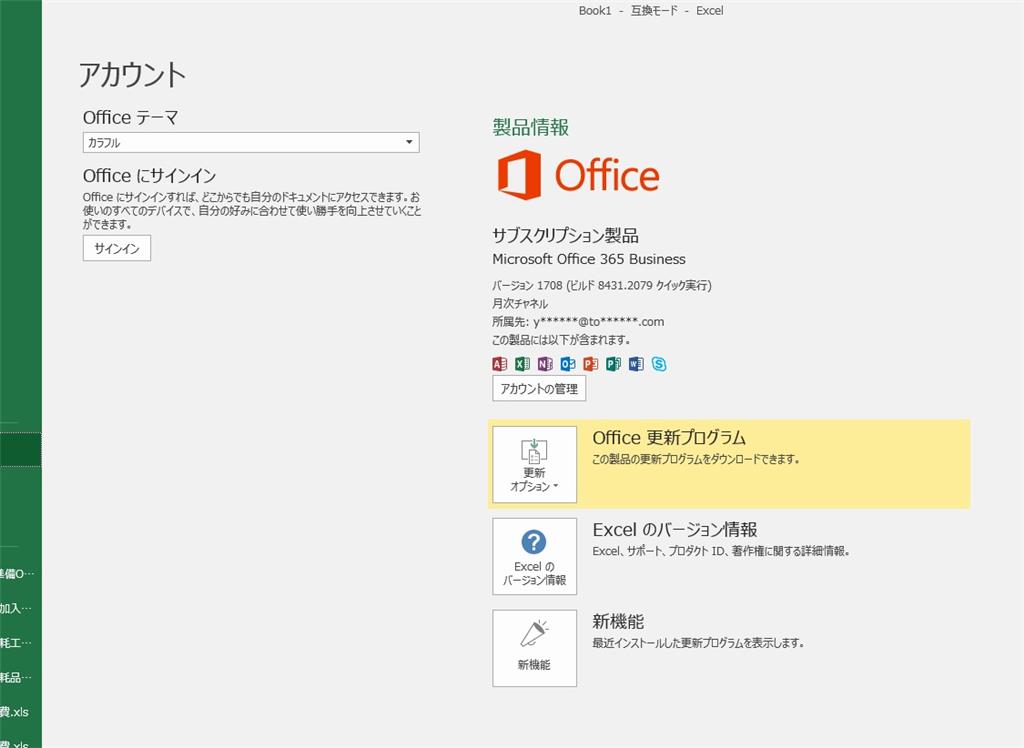
Task: Click the OneNote app icon
Action: (x=545, y=364)
